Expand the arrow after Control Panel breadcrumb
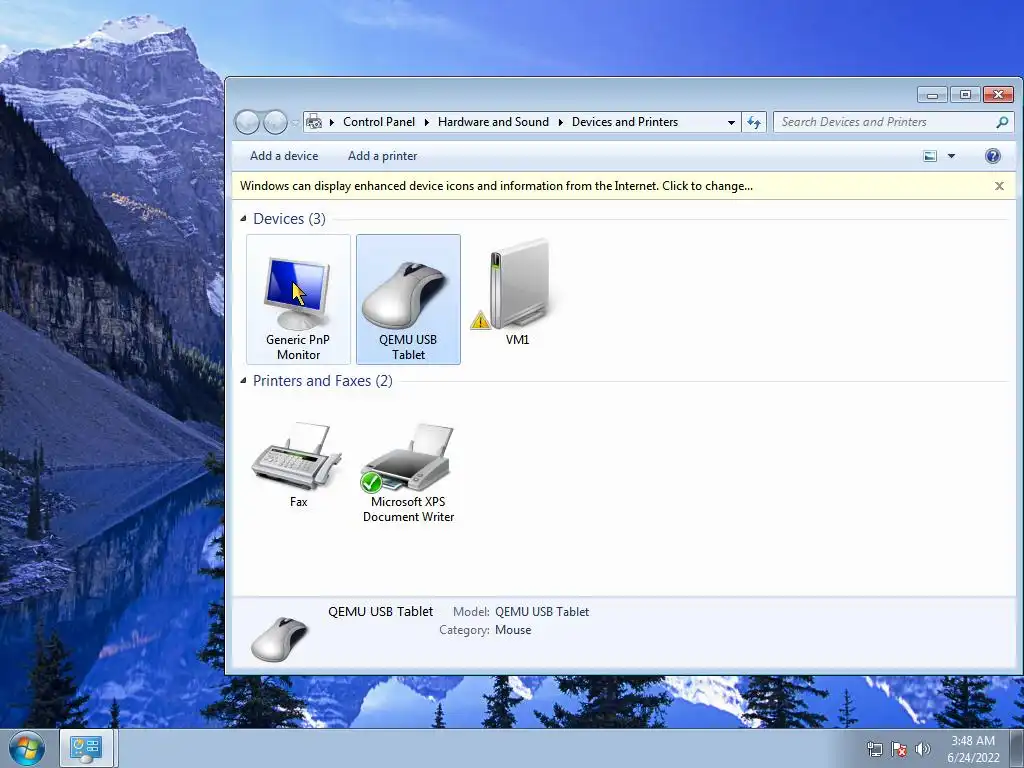 (x=426, y=122)
